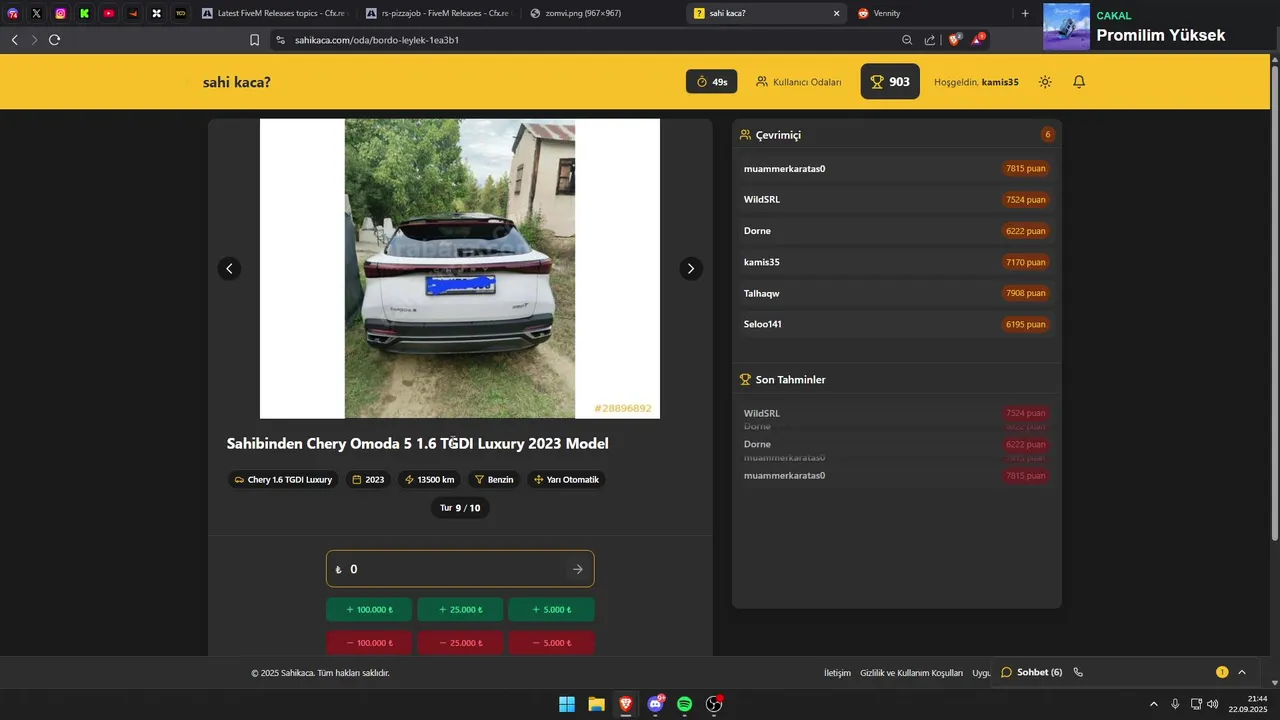Click the trophy score 903 badge
This screenshot has width=1280, height=720.
[890, 81]
